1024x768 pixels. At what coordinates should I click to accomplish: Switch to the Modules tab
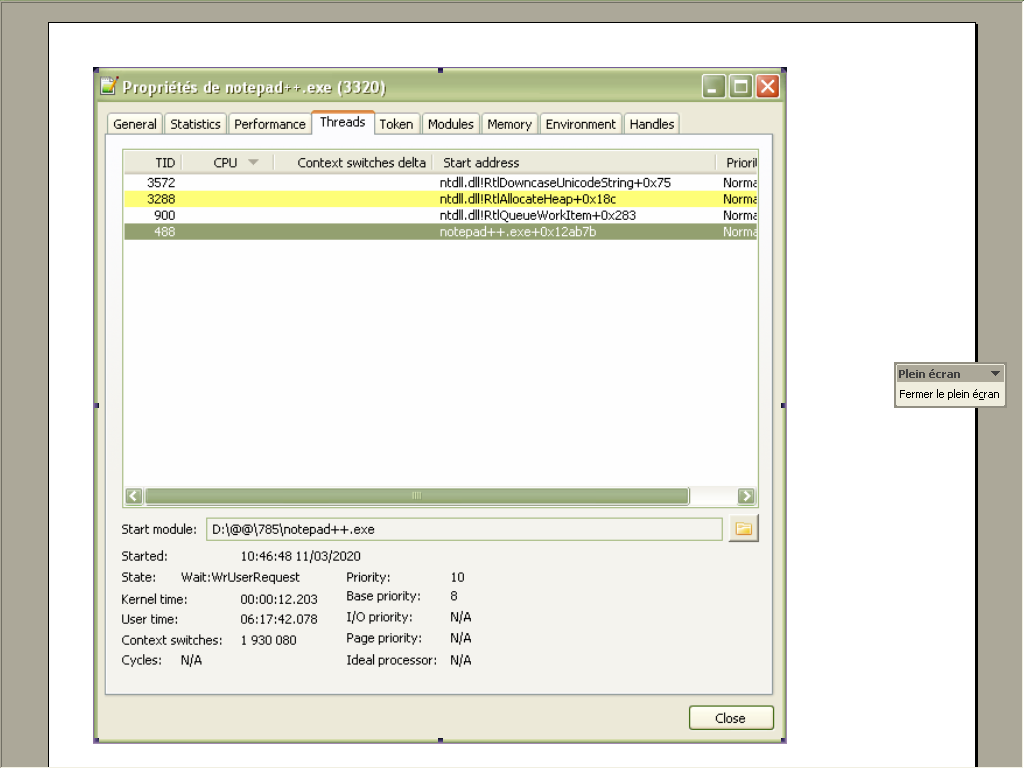(451, 124)
